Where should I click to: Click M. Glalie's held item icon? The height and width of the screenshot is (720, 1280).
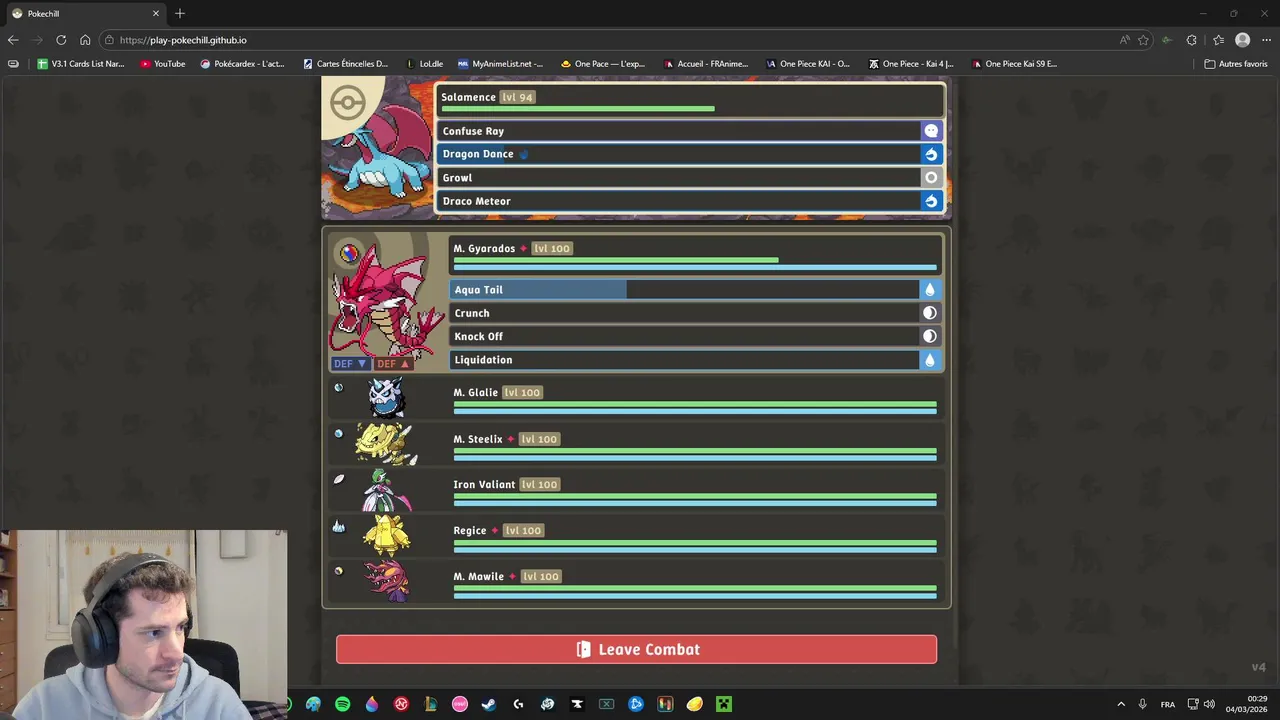[x=338, y=388]
